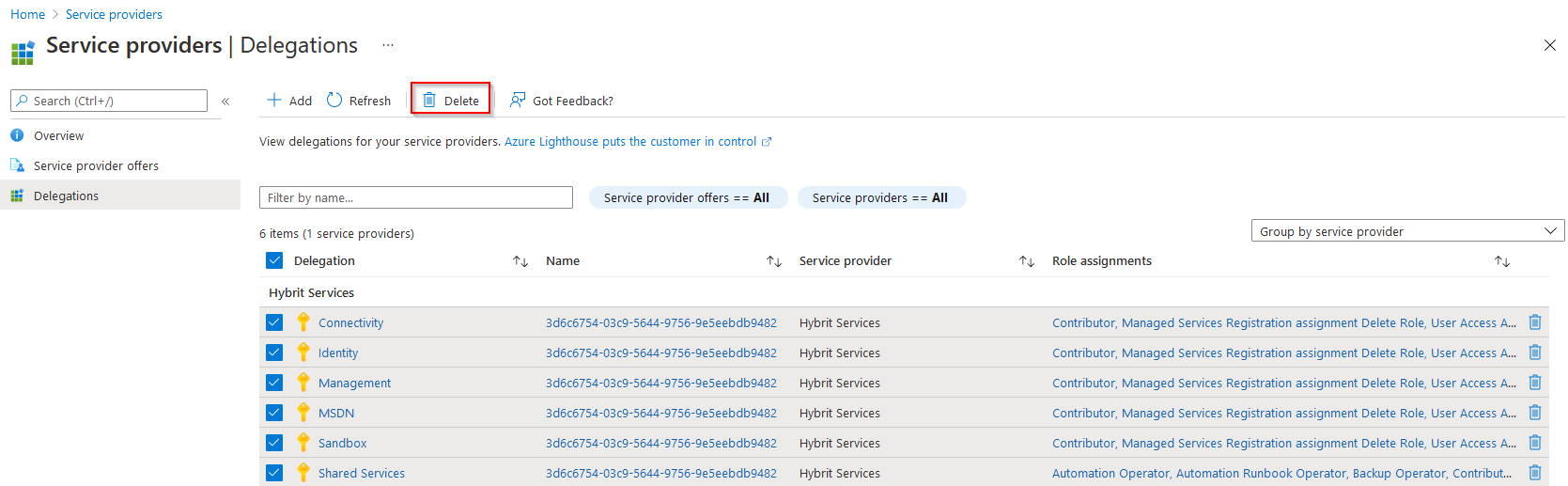Image resolution: width=1568 pixels, height=486 pixels.
Task: Uncheck the Sandbox row checkbox
Action: click(274, 443)
